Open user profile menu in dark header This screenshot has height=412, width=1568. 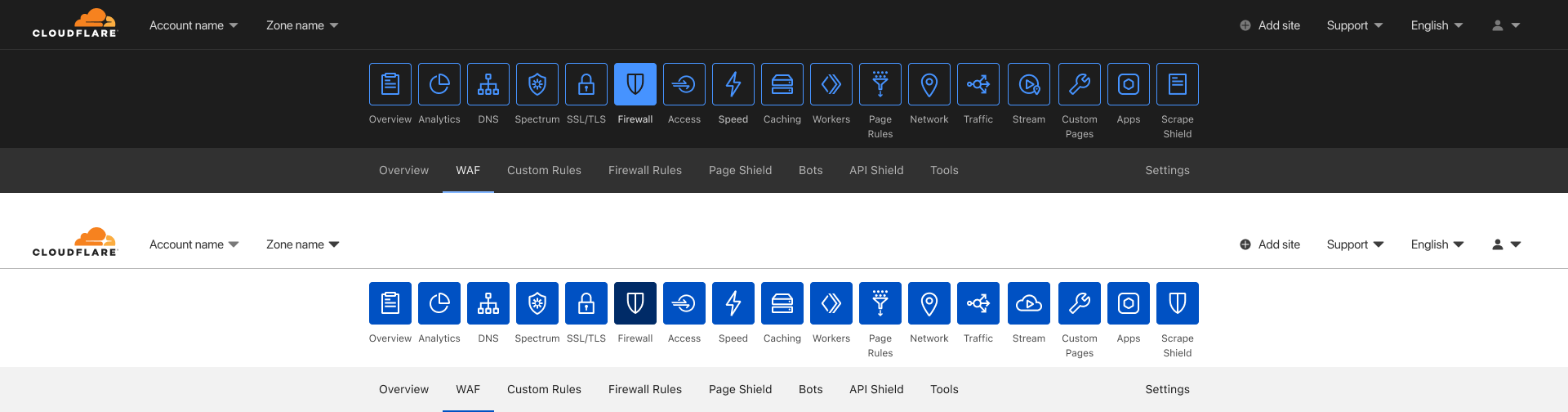1506,25
